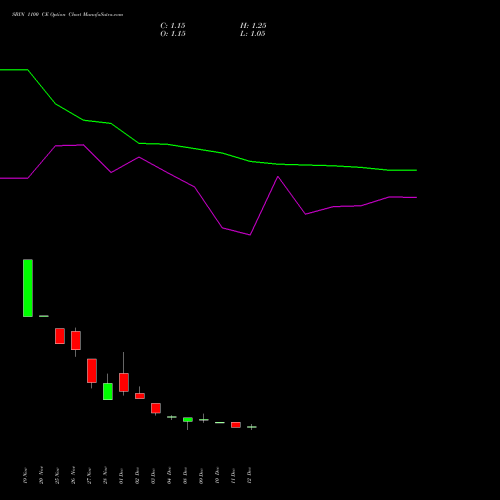This screenshot has height=500, width=500.
Task: Click the '28 Nov' date axis label
Action: click(106, 476)
